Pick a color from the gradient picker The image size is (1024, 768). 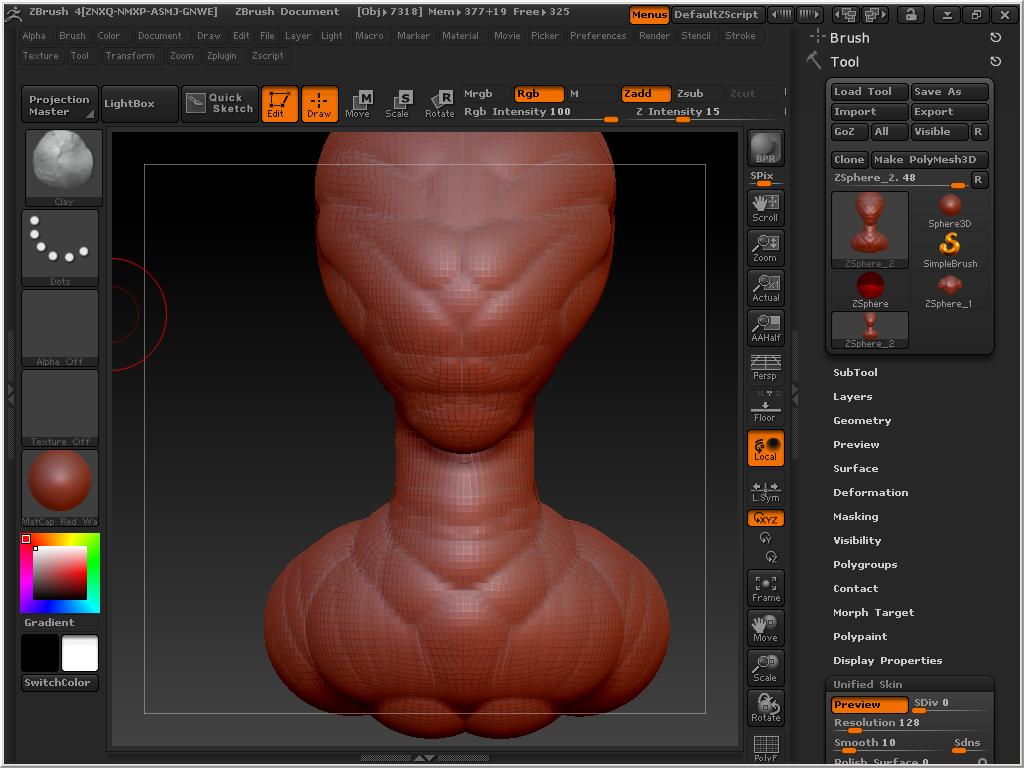60,573
